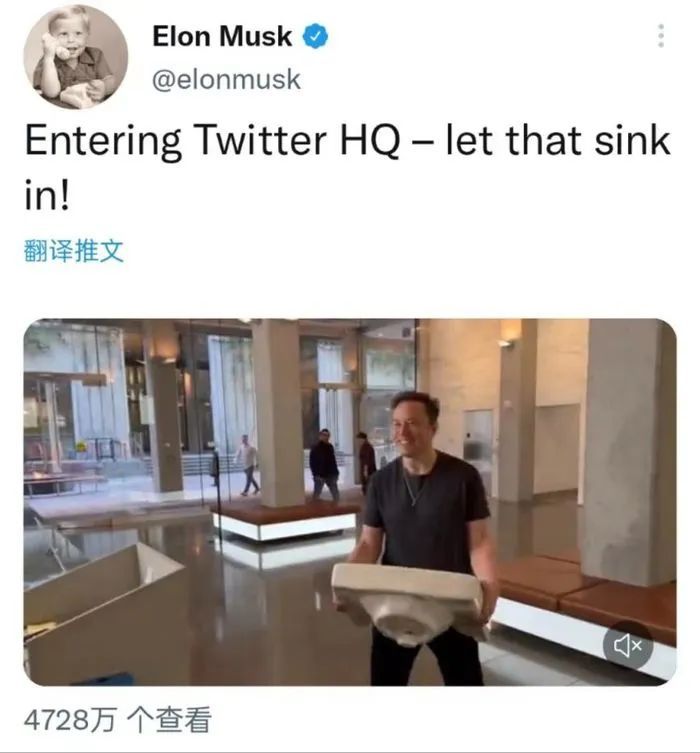700x753 pixels.
Task: Click the phrase 'let that sink' in the tweet
Action: (x=558, y=140)
